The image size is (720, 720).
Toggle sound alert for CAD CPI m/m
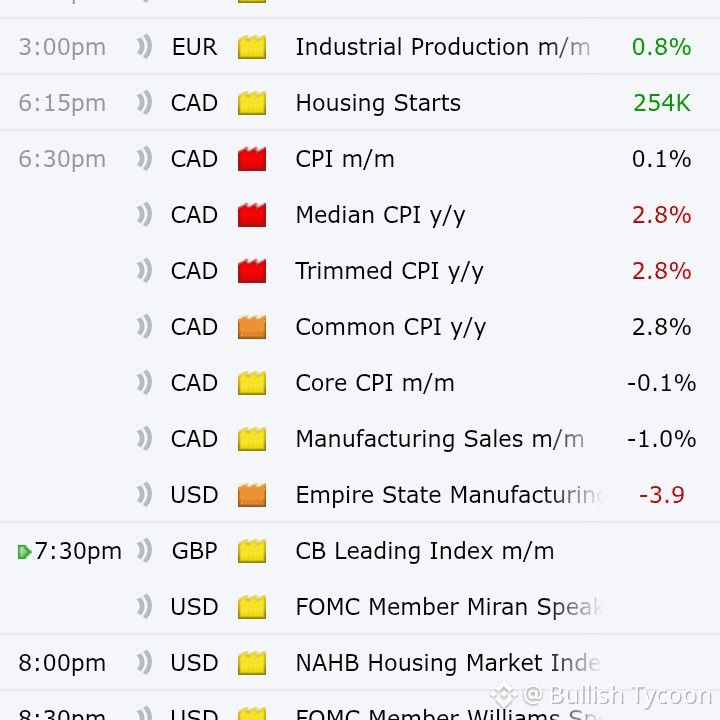145,159
